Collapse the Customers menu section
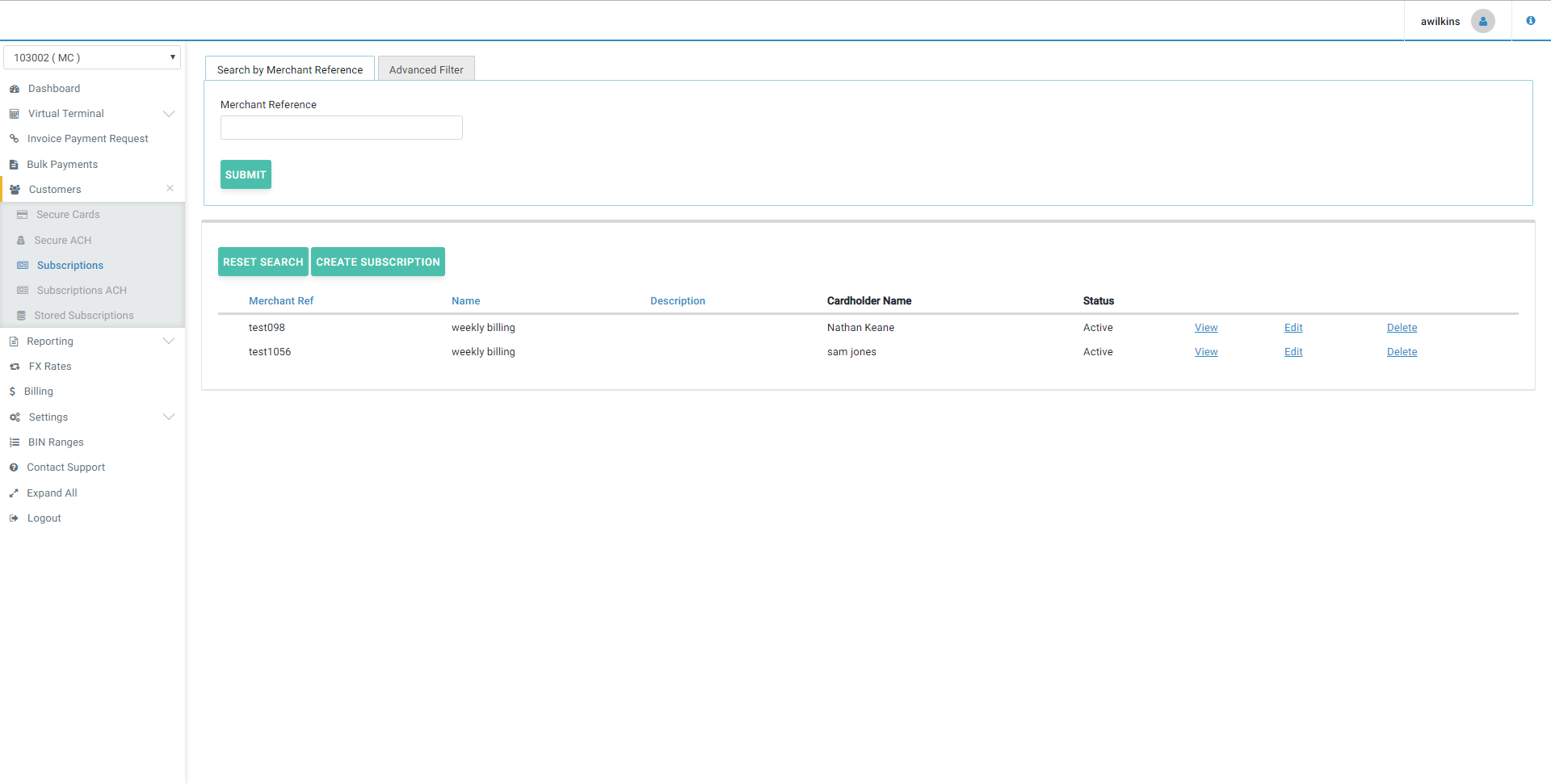 point(170,189)
